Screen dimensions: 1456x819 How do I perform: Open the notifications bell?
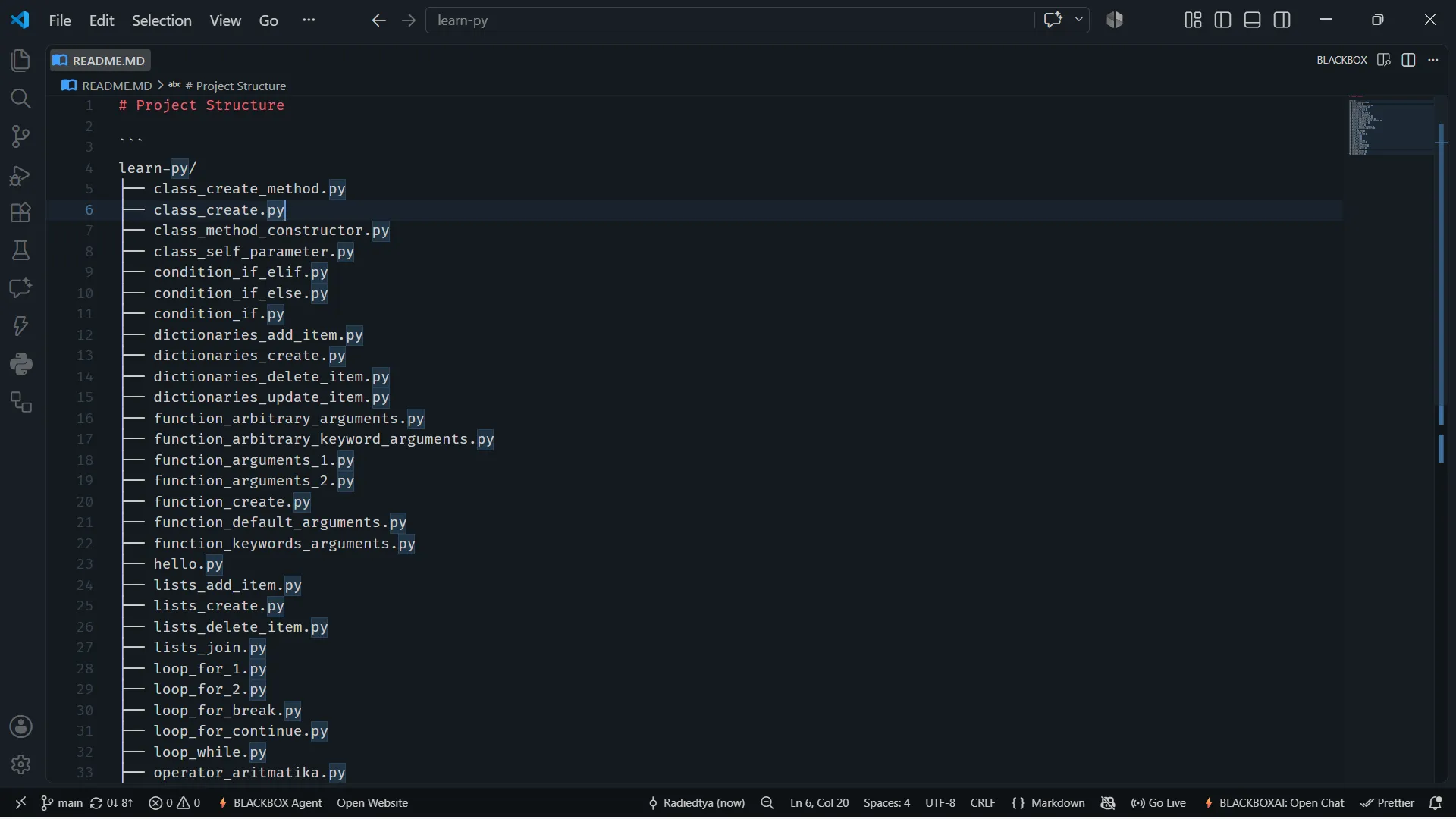click(1436, 803)
